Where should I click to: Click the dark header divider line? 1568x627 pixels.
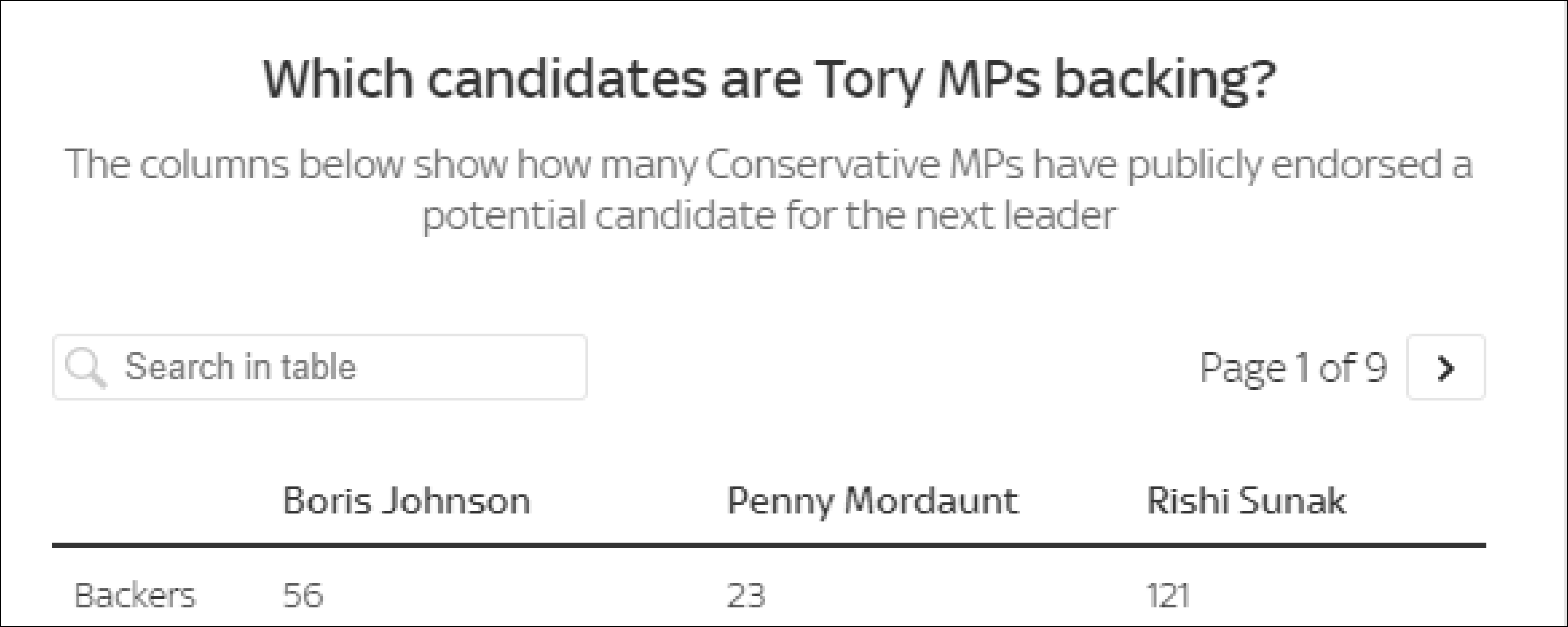(x=769, y=545)
